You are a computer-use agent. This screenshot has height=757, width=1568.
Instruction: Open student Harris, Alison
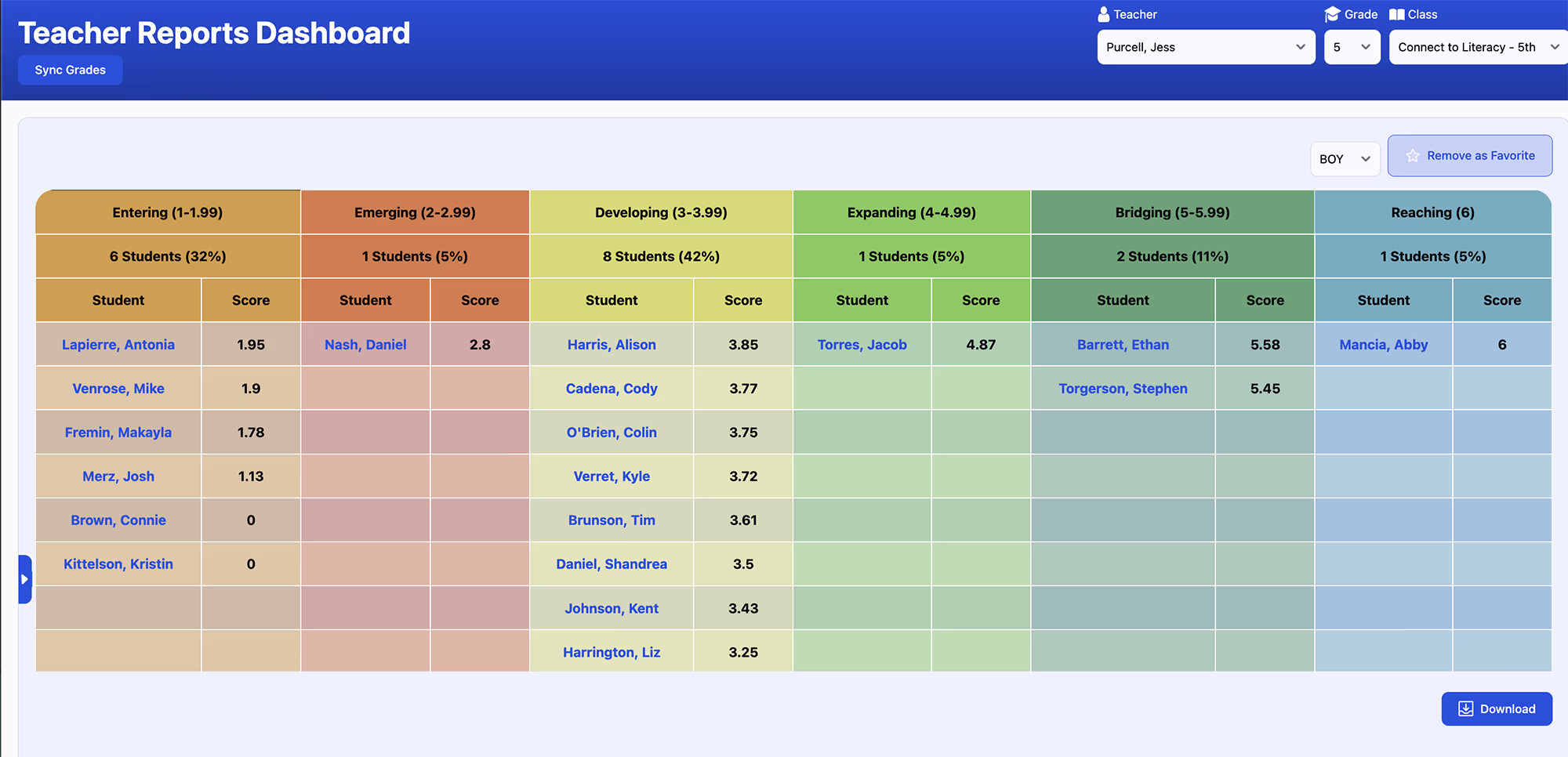(x=612, y=345)
